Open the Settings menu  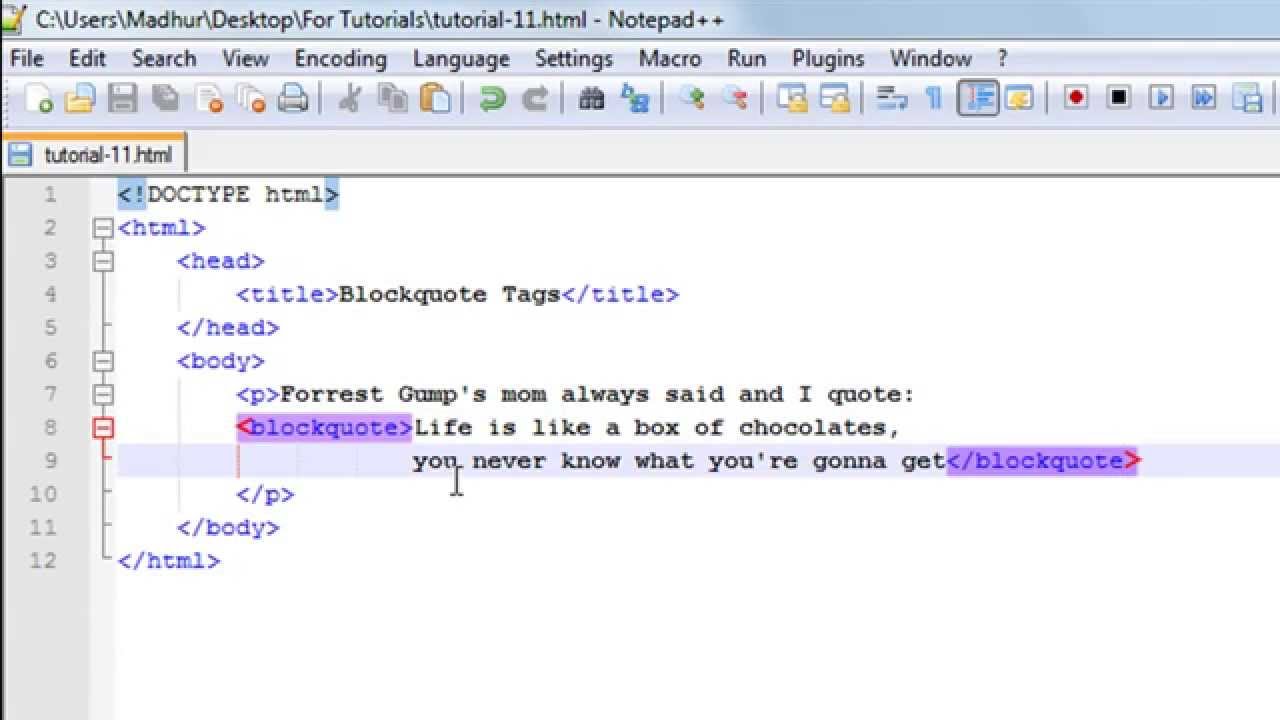[573, 59]
